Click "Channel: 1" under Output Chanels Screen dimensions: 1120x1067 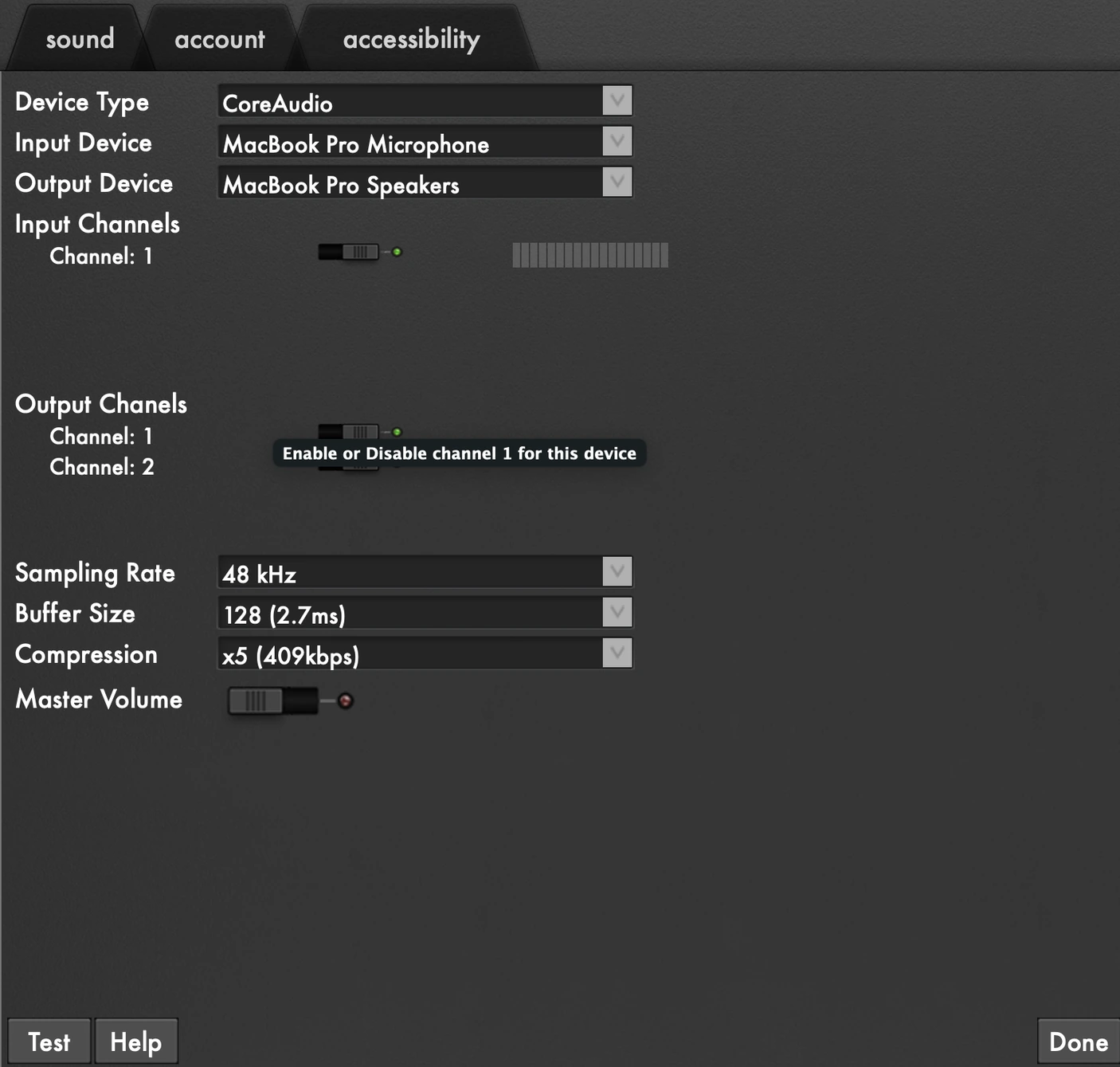coord(101,436)
